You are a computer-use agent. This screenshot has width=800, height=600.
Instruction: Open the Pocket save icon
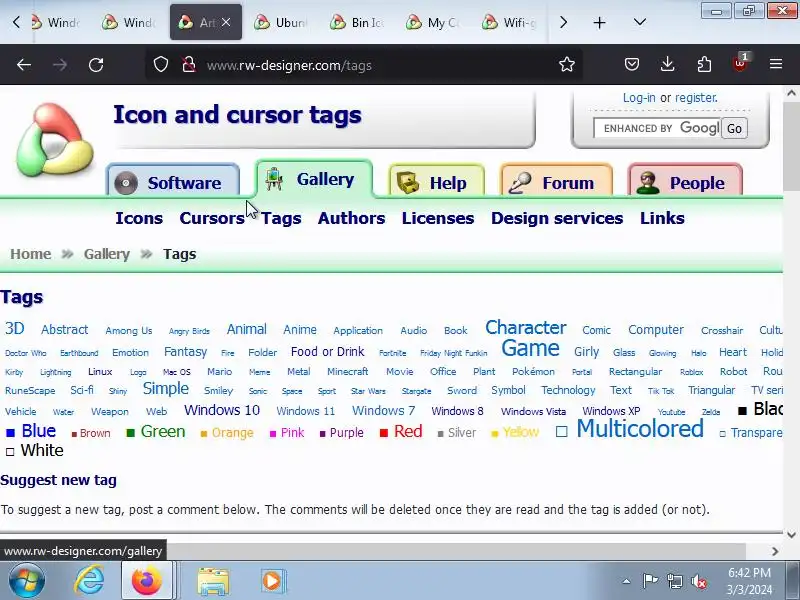point(632,65)
